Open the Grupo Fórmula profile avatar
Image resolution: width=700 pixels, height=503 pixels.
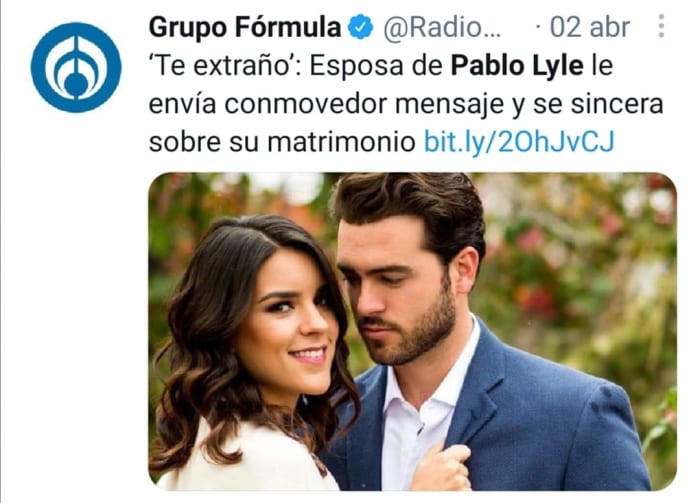point(76,67)
